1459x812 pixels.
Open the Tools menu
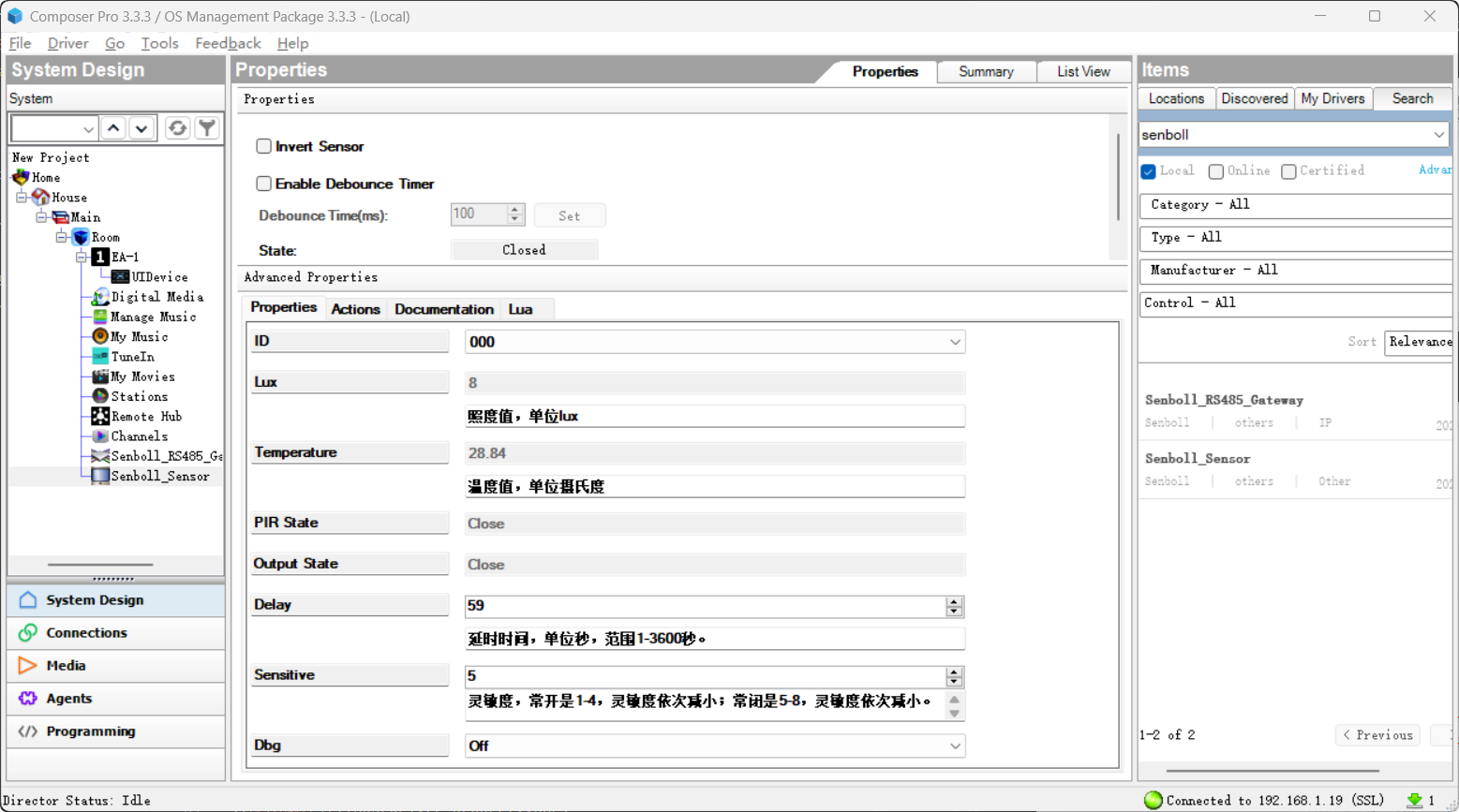159,43
